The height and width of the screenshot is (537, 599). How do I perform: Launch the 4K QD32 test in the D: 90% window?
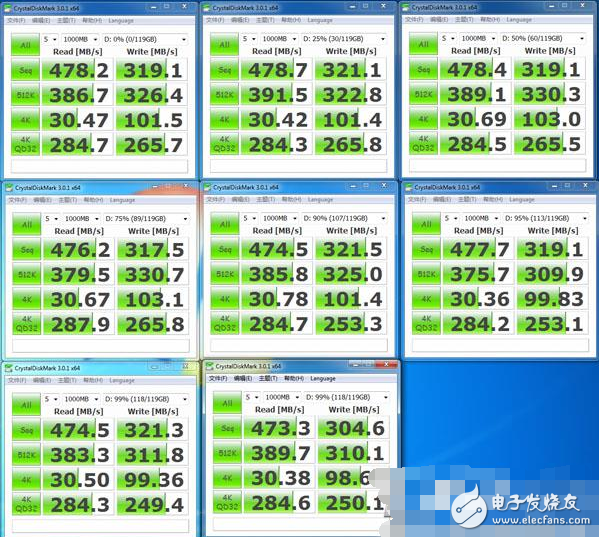(x=225, y=323)
